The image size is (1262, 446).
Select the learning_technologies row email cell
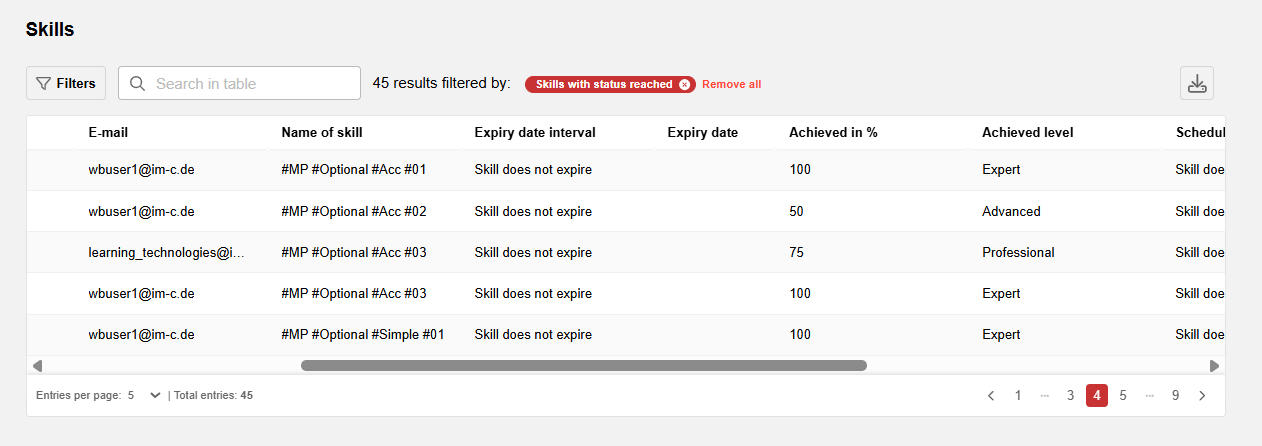pyautogui.click(x=166, y=253)
